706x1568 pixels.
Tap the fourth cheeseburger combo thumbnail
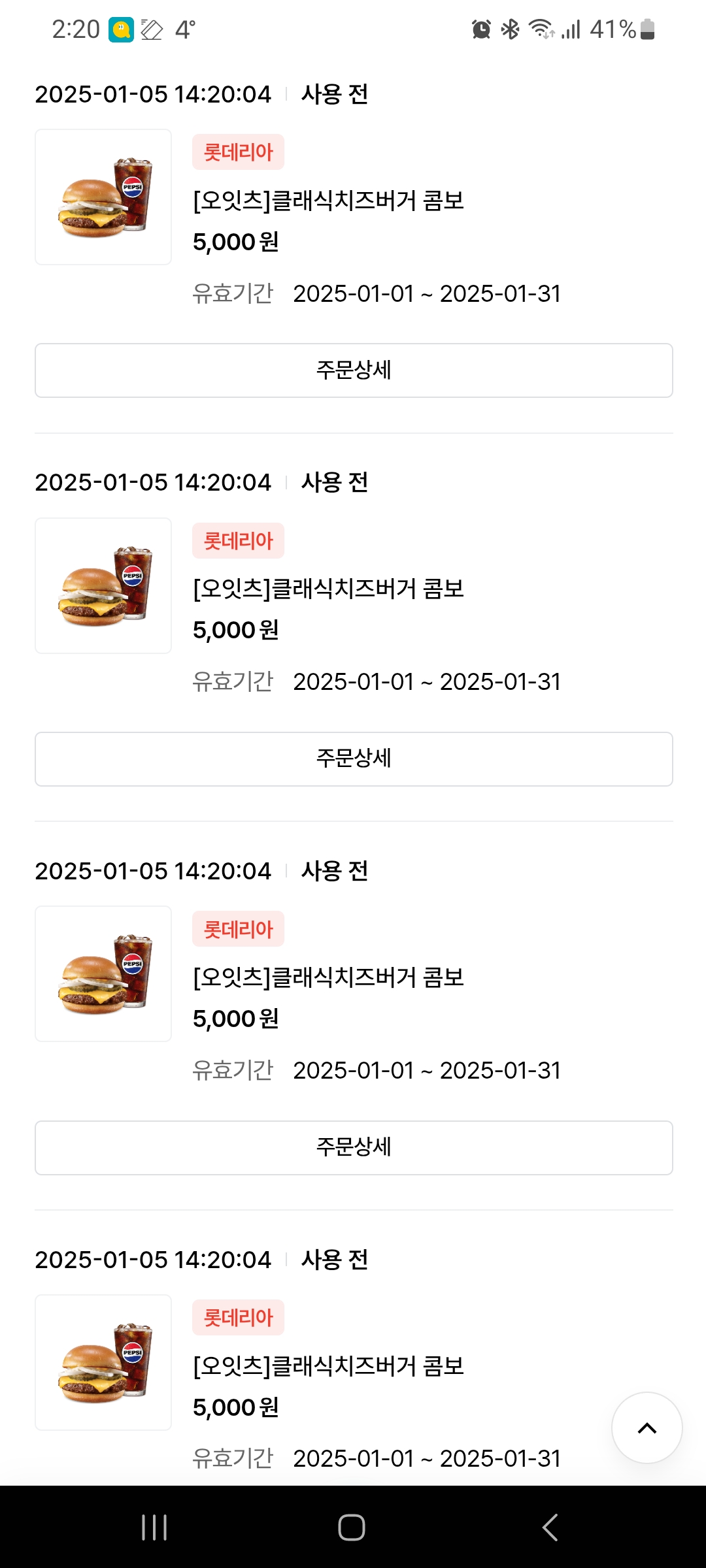103,1362
